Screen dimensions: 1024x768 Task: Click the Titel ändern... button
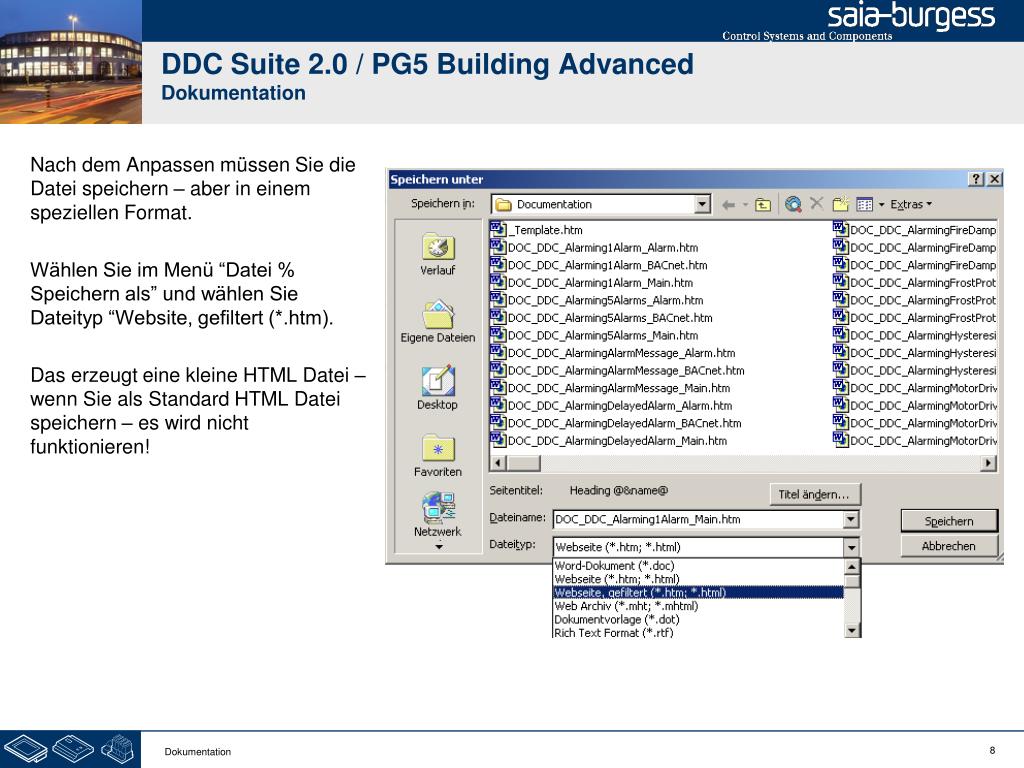coord(814,494)
